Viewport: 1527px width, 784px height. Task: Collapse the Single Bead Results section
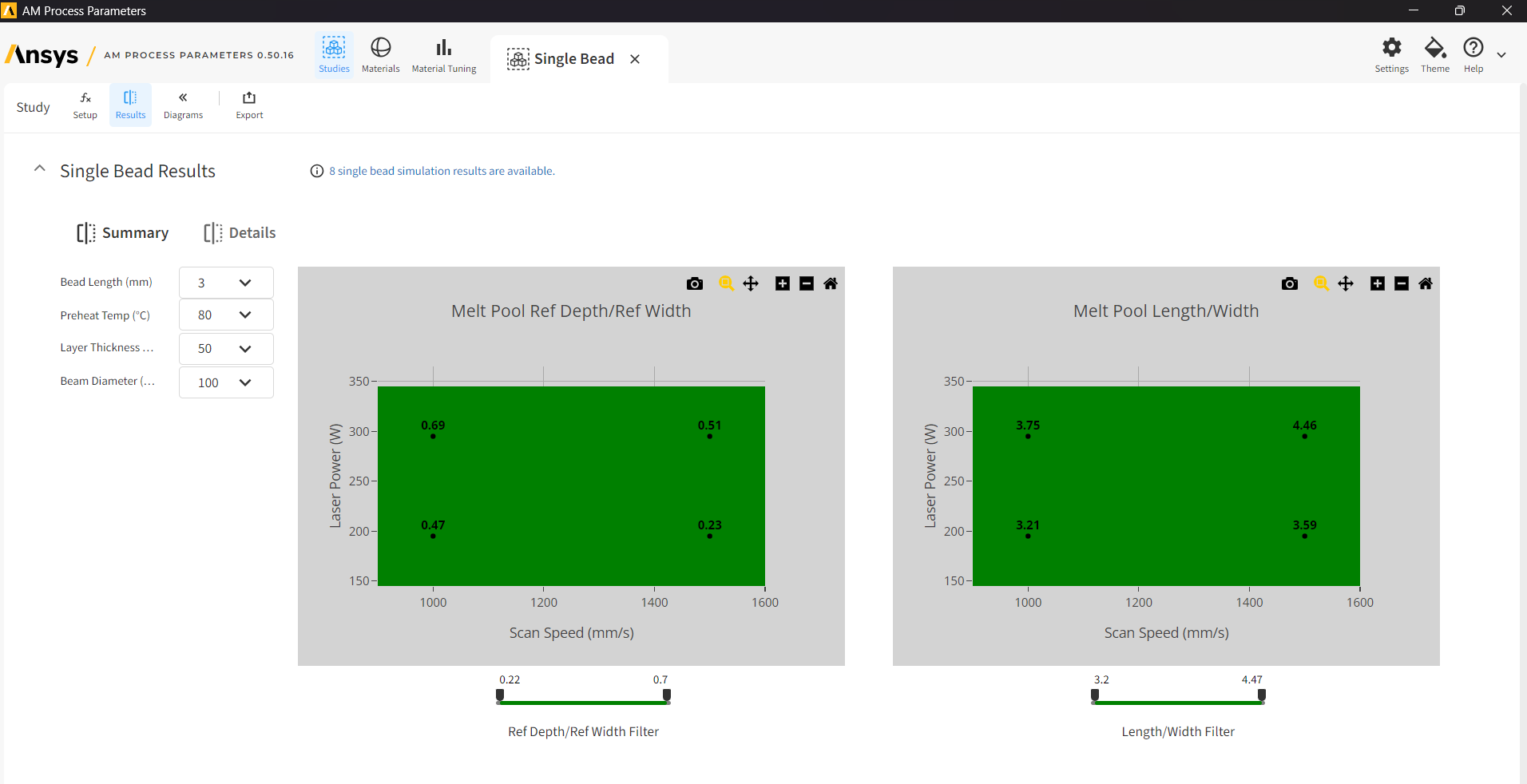point(39,169)
